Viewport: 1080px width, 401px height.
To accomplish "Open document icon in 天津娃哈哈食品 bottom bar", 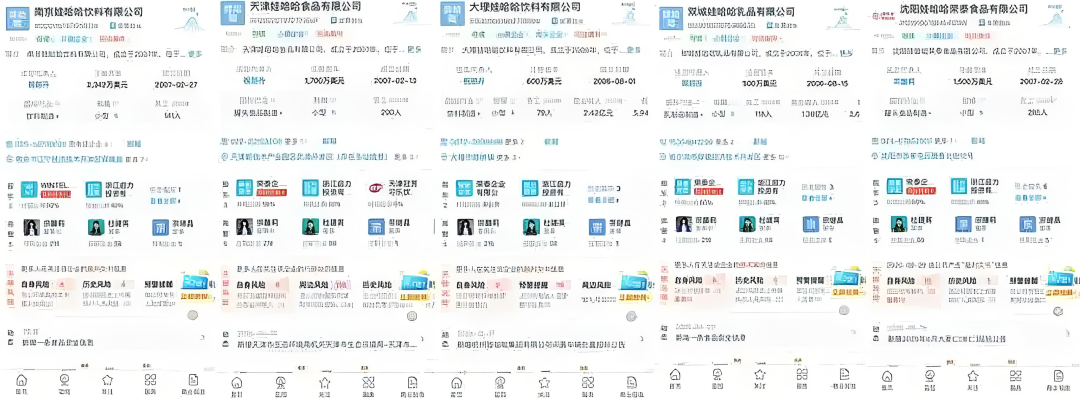I will click(412, 382).
